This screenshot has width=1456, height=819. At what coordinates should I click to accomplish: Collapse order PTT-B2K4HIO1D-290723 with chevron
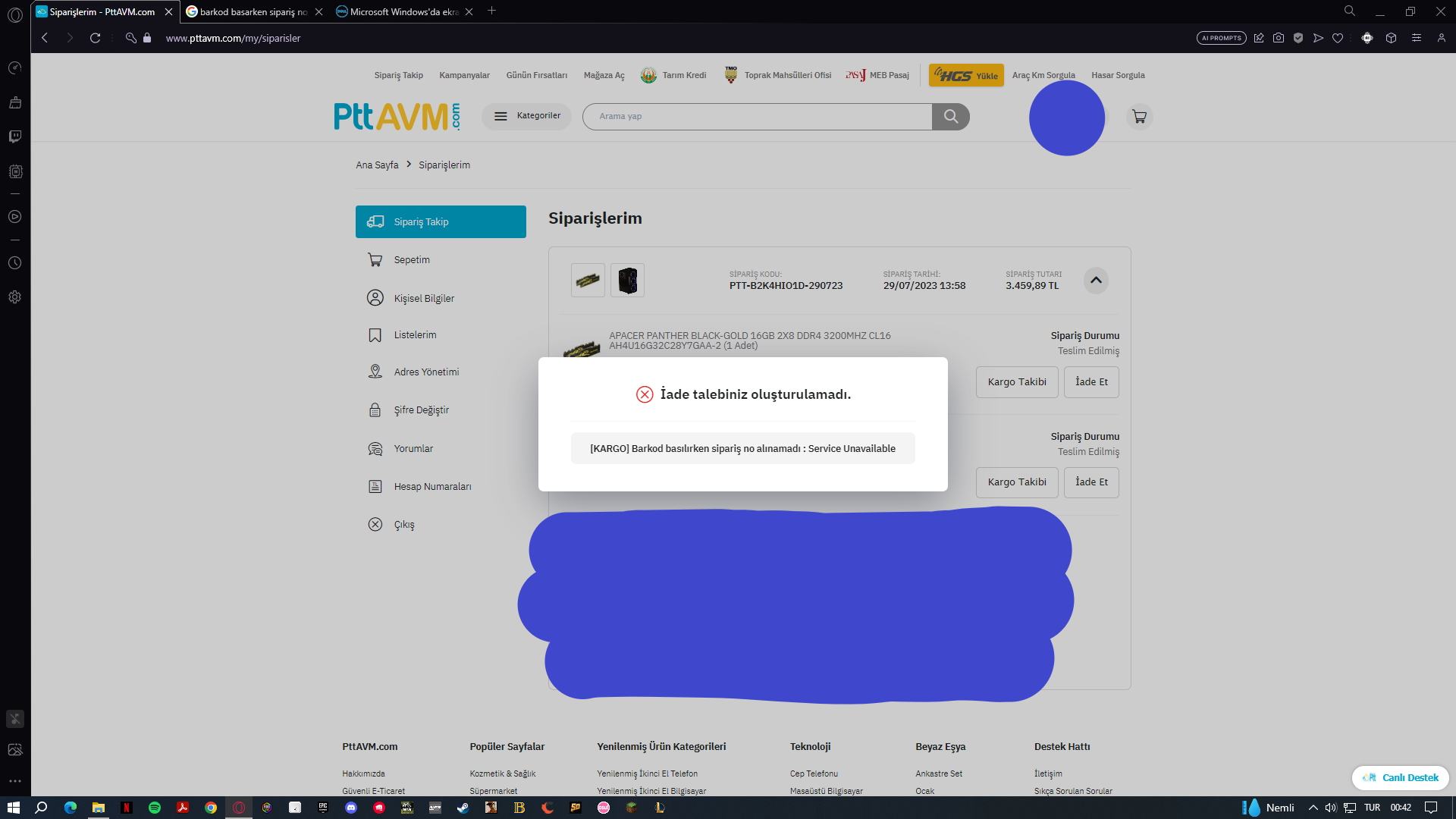1096,281
